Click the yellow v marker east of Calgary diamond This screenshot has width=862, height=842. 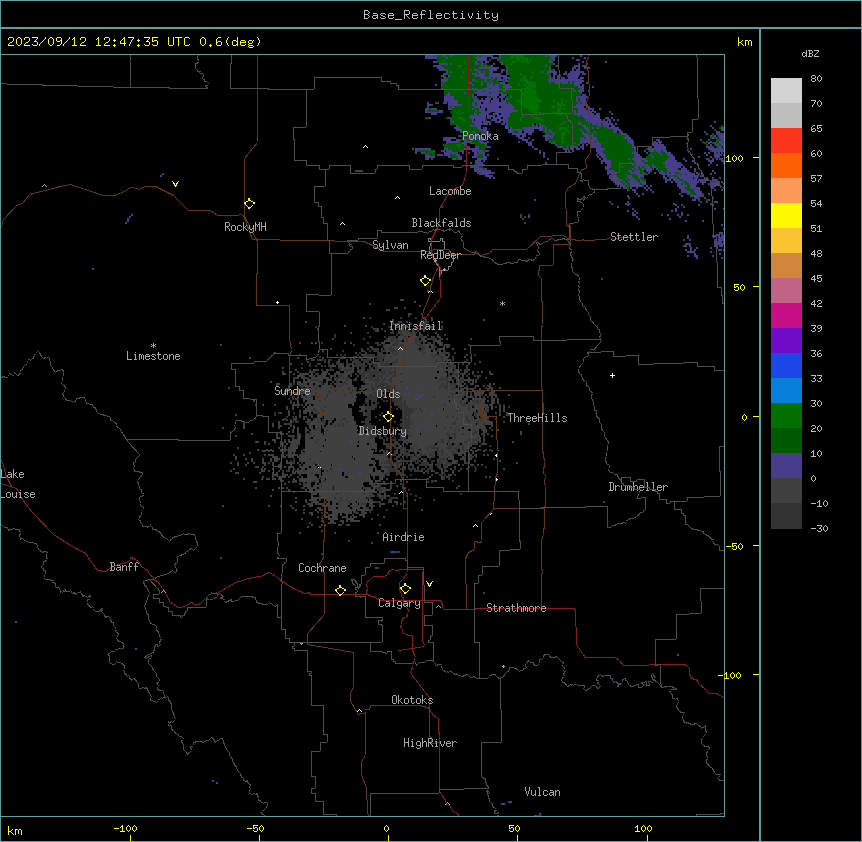429,584
